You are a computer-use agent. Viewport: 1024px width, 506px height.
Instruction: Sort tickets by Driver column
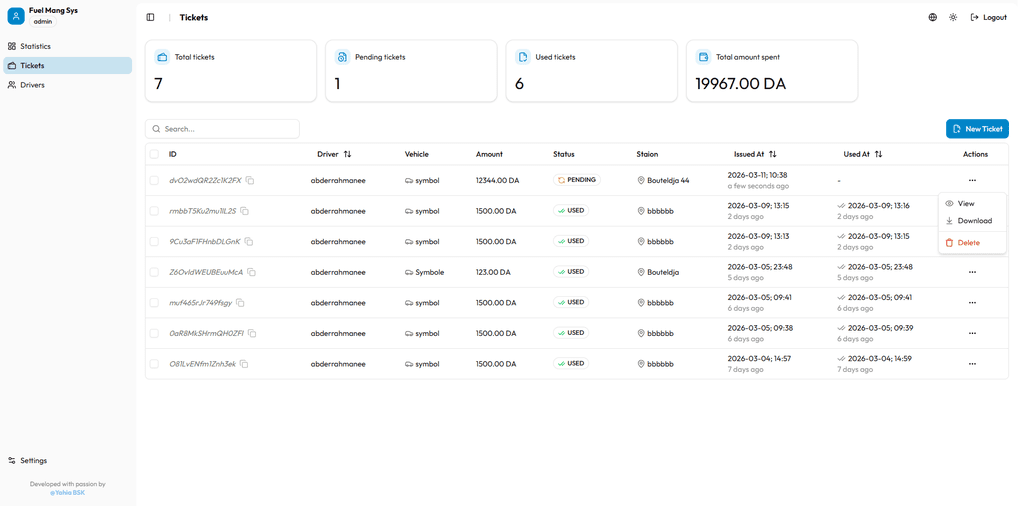(347, 154)
